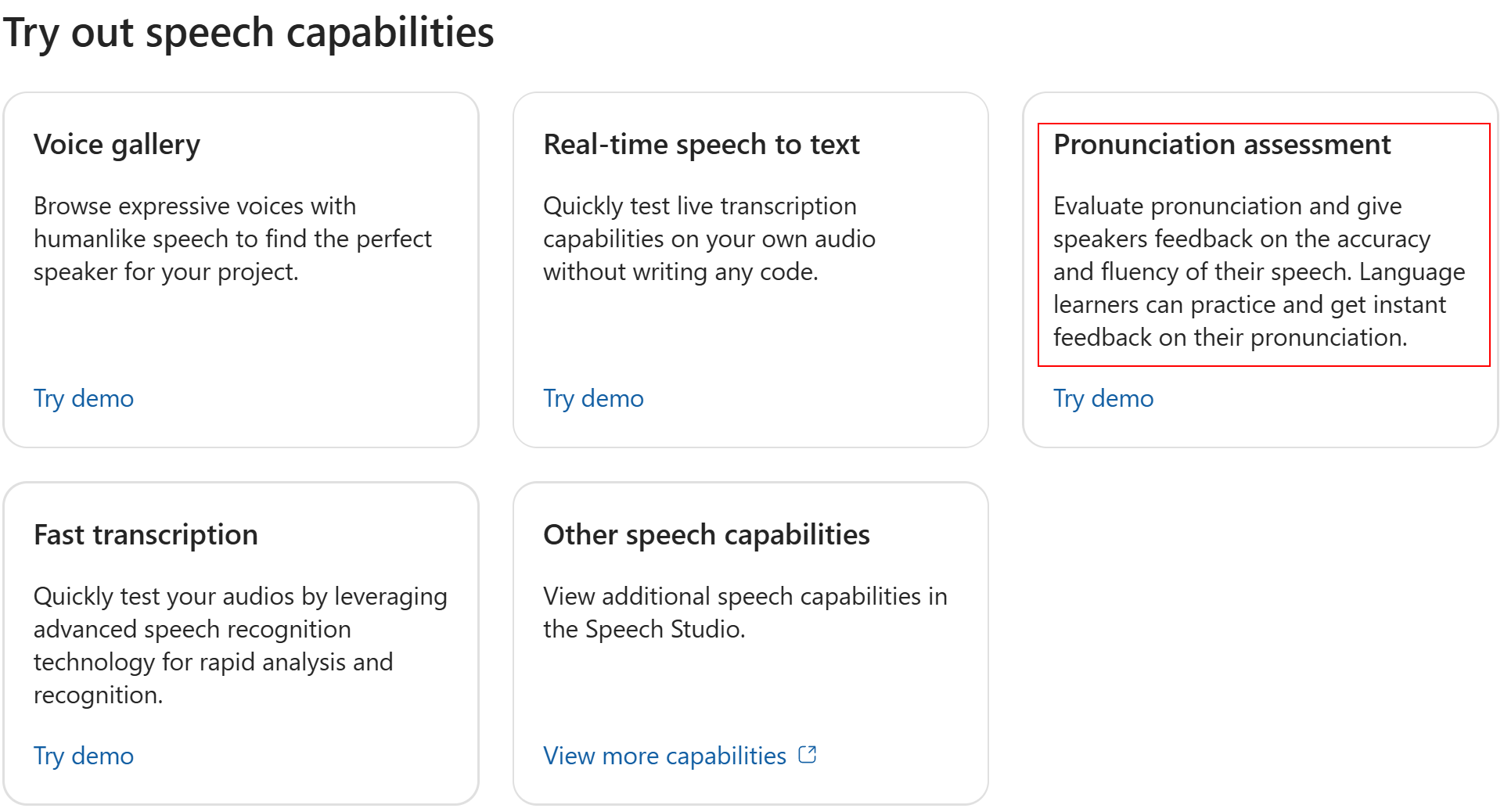This screenshot has height=812, width=1504.
Task: Click the Fast transcription title
Action: pos(146,534)
